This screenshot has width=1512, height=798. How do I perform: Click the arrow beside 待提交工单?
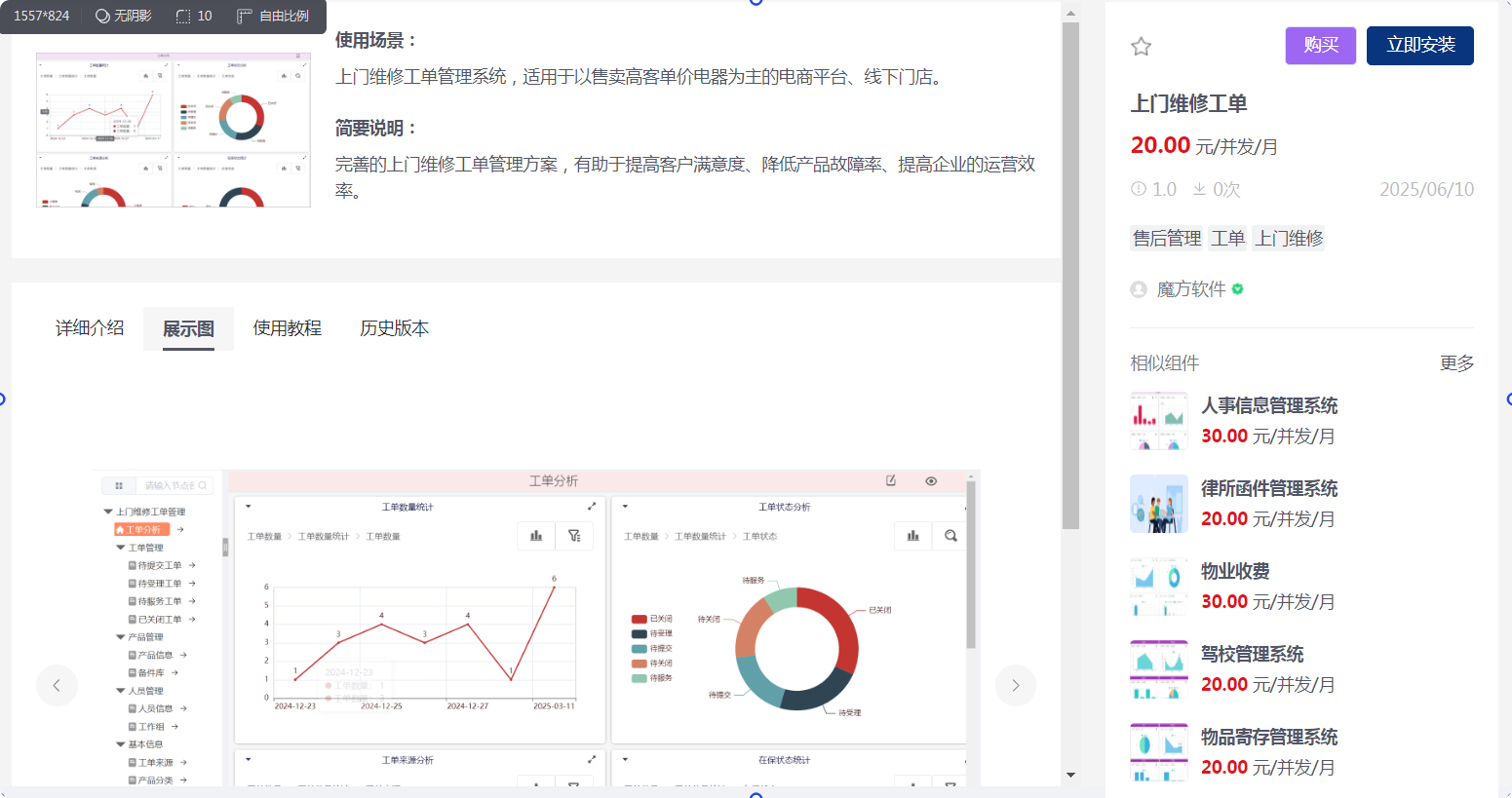(x=192, y=565)
